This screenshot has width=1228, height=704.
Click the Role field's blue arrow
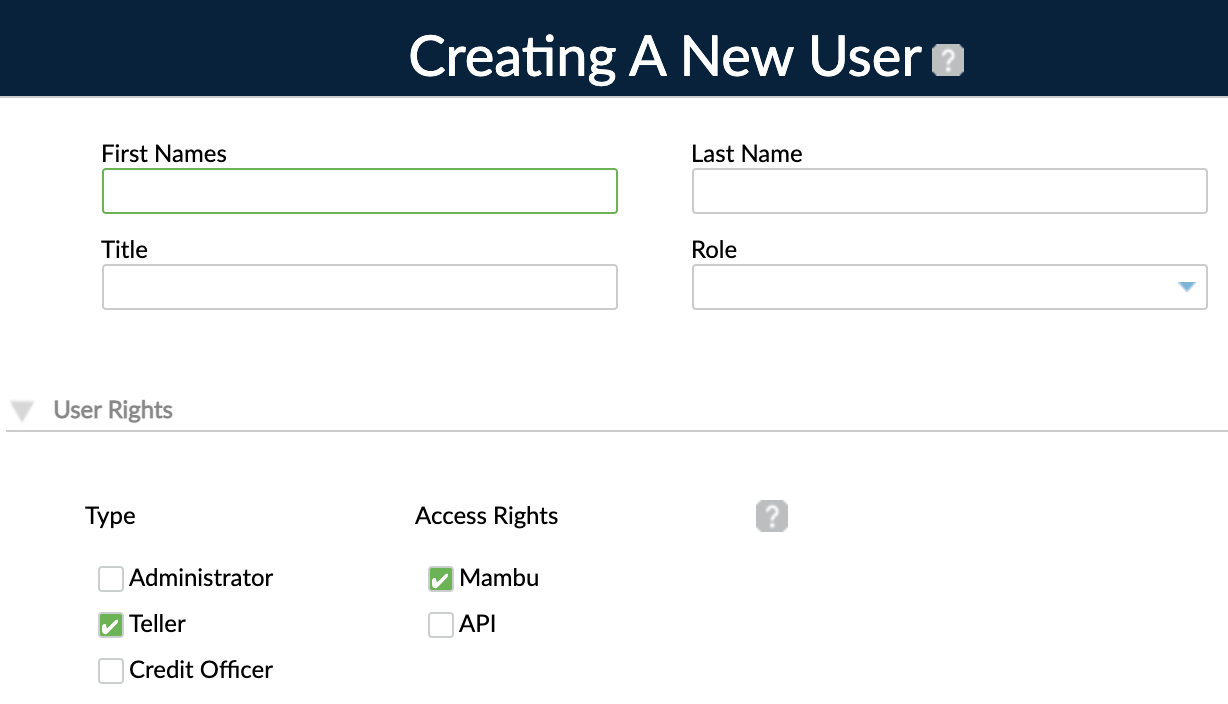(x=1186, y=287)
